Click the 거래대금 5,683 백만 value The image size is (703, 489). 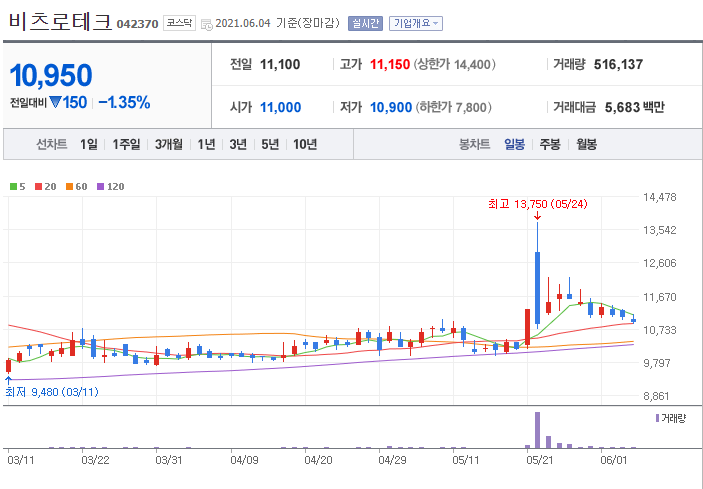click(634, 108)
